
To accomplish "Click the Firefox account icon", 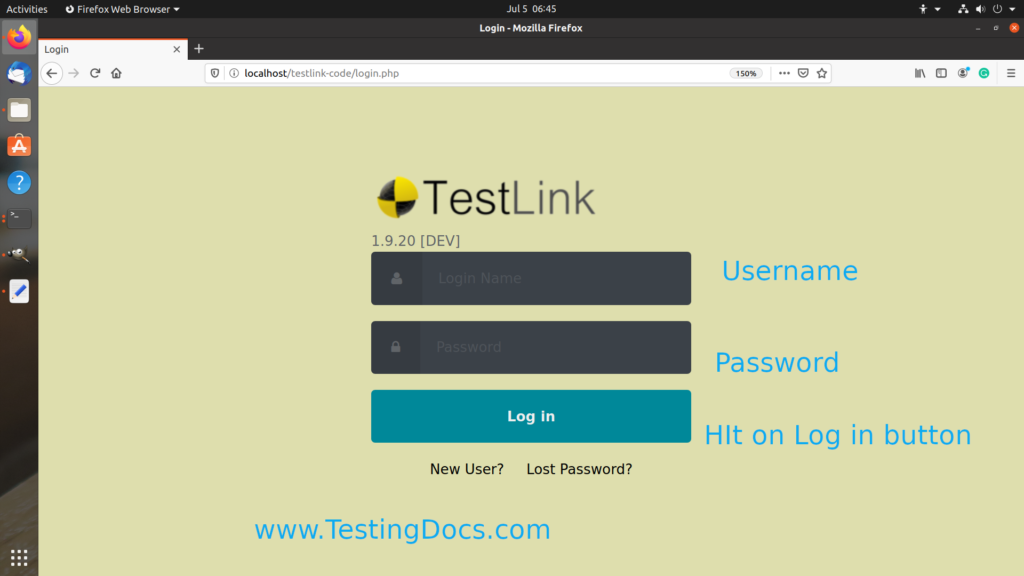I will [x=962, y=73].
